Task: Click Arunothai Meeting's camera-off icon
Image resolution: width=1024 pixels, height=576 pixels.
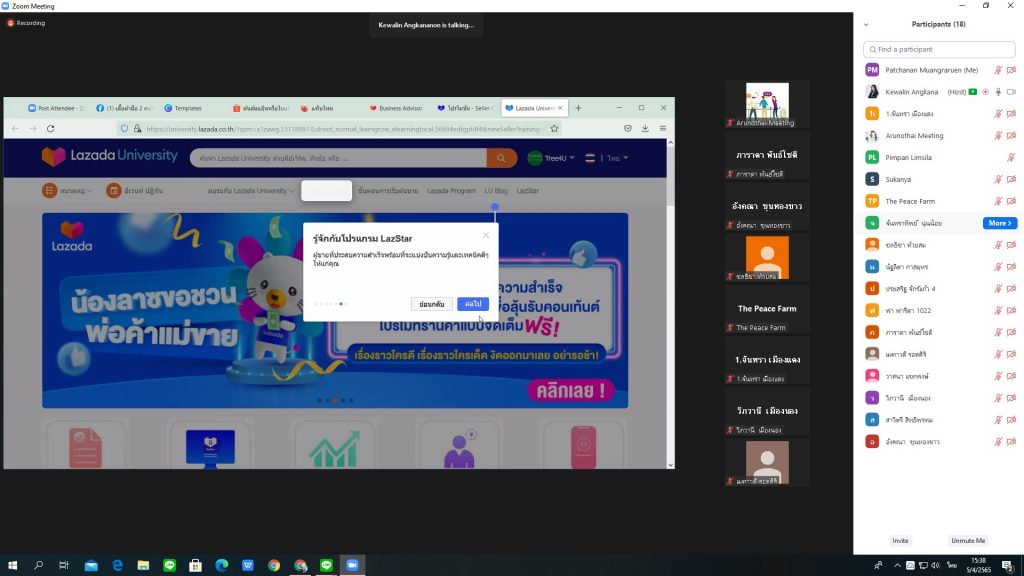Action: coord(1011,136)
